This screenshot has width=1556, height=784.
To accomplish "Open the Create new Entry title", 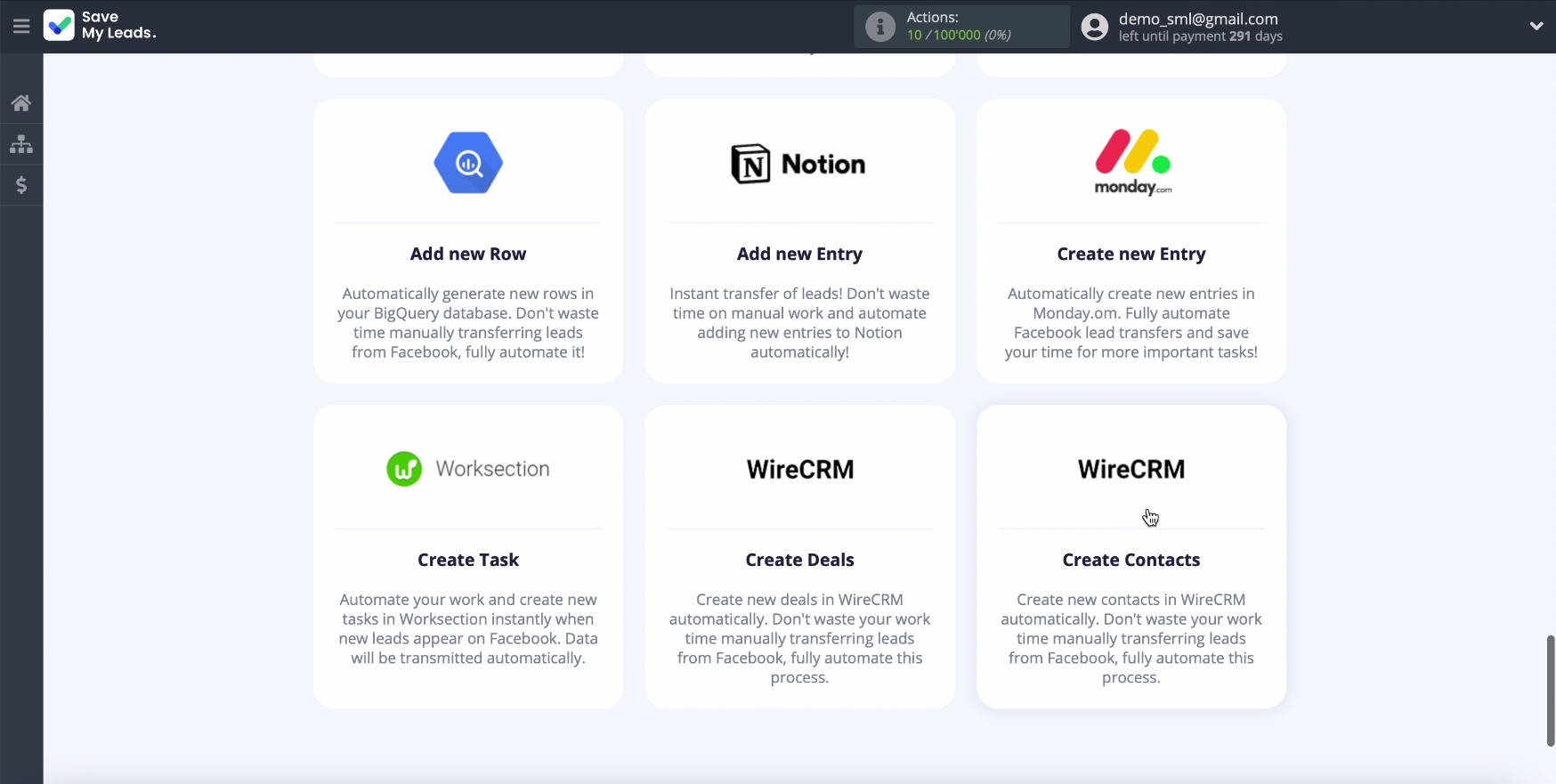I will click(x=1131, y=254).
